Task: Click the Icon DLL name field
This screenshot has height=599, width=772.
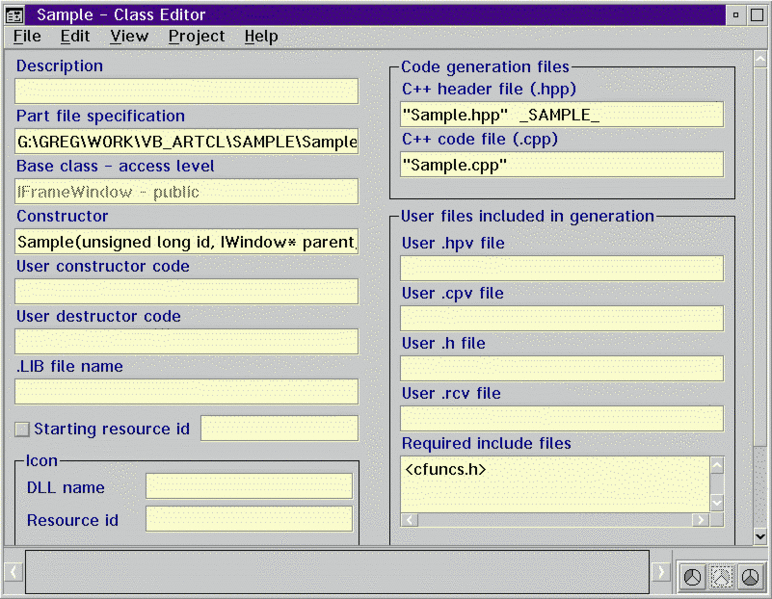Action: (x=249, y=486)
